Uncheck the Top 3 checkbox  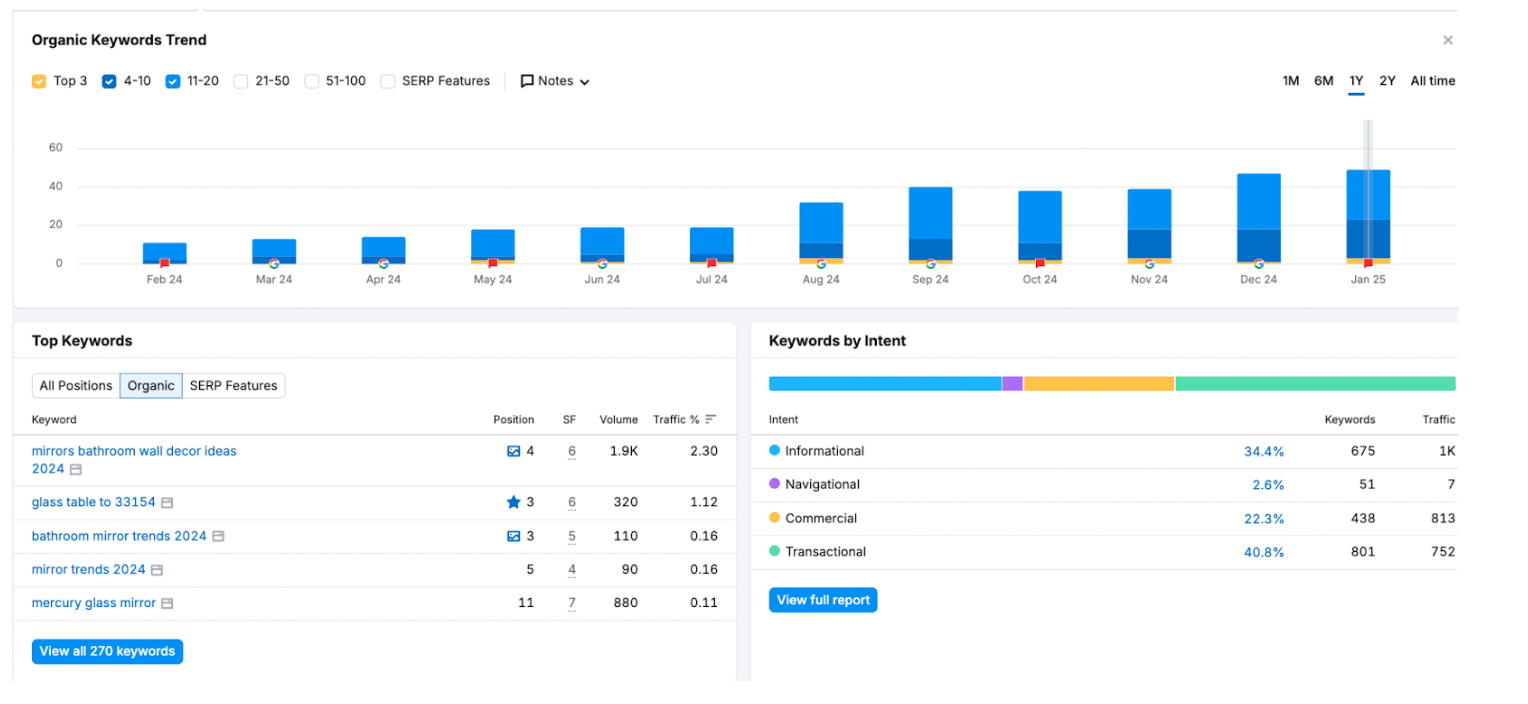[x=39, y=81]
